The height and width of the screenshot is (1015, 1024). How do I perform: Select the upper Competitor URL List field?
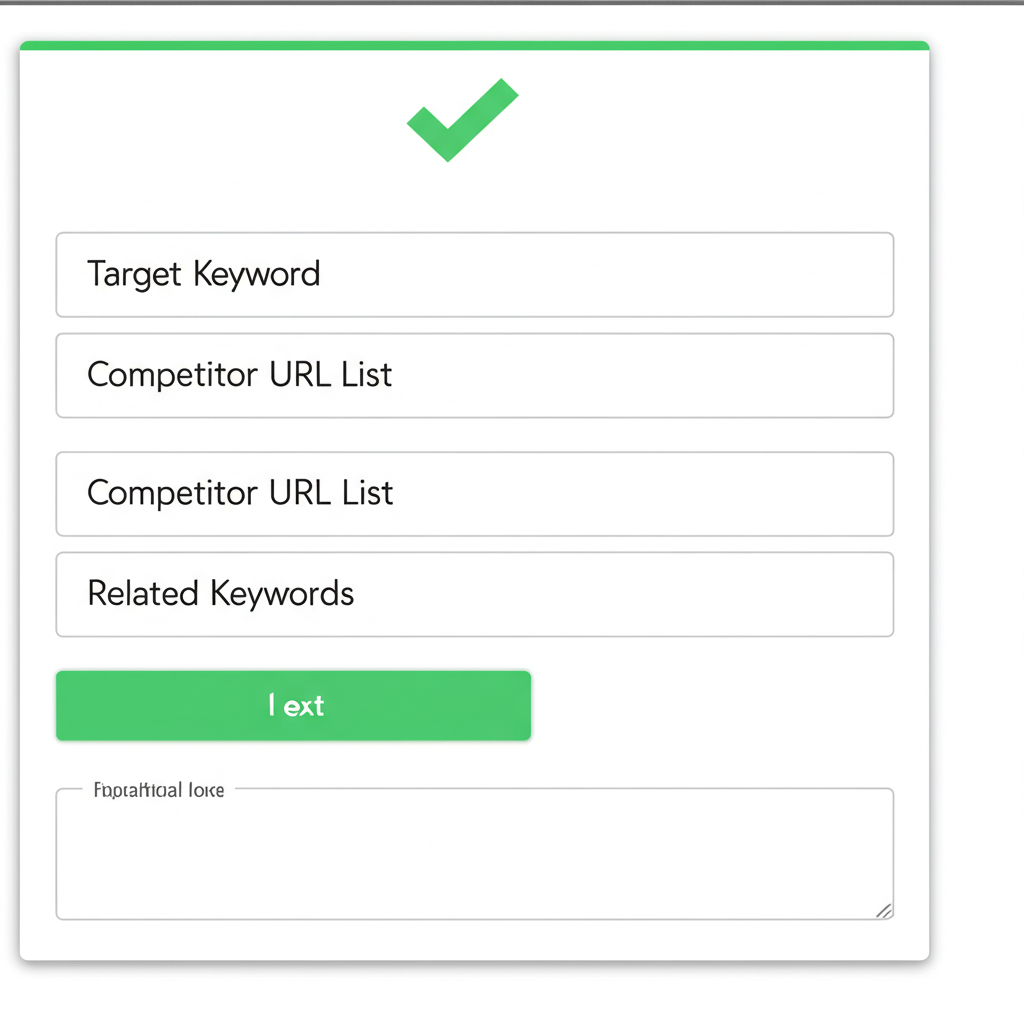474,375
